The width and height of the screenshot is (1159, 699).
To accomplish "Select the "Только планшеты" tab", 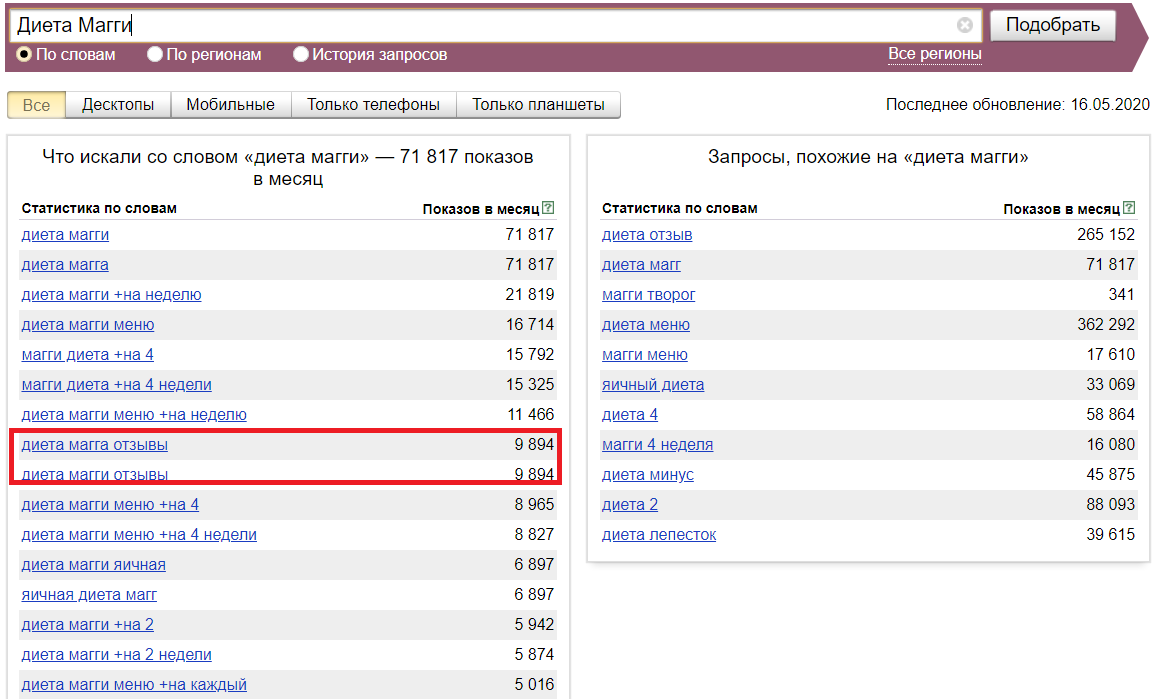I will tap(537, 104).
